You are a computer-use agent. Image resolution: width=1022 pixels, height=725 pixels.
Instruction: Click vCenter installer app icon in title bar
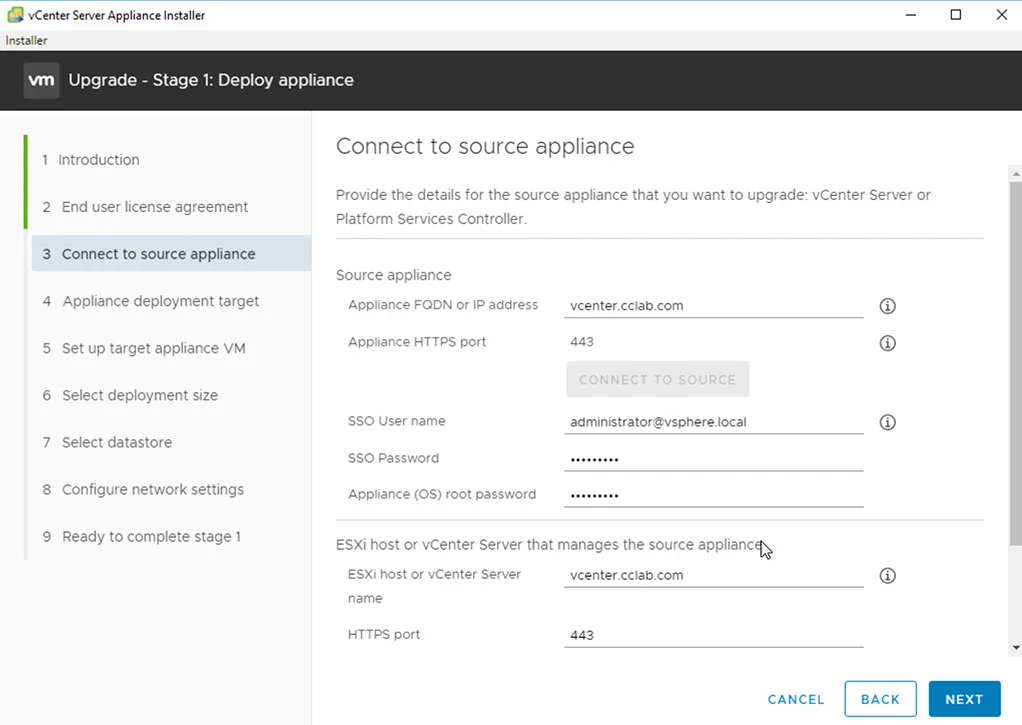click(x=14, y=14)
